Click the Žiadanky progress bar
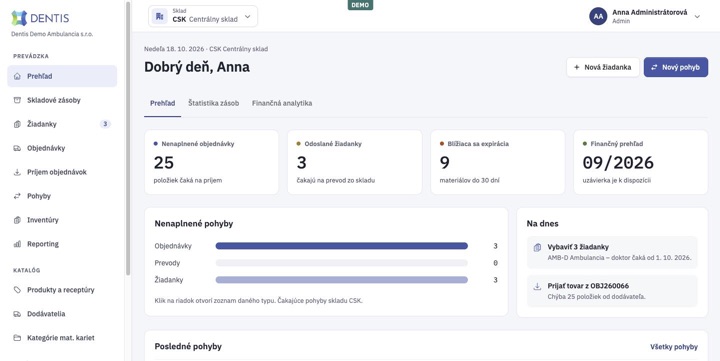 click(x=342, y=280)
